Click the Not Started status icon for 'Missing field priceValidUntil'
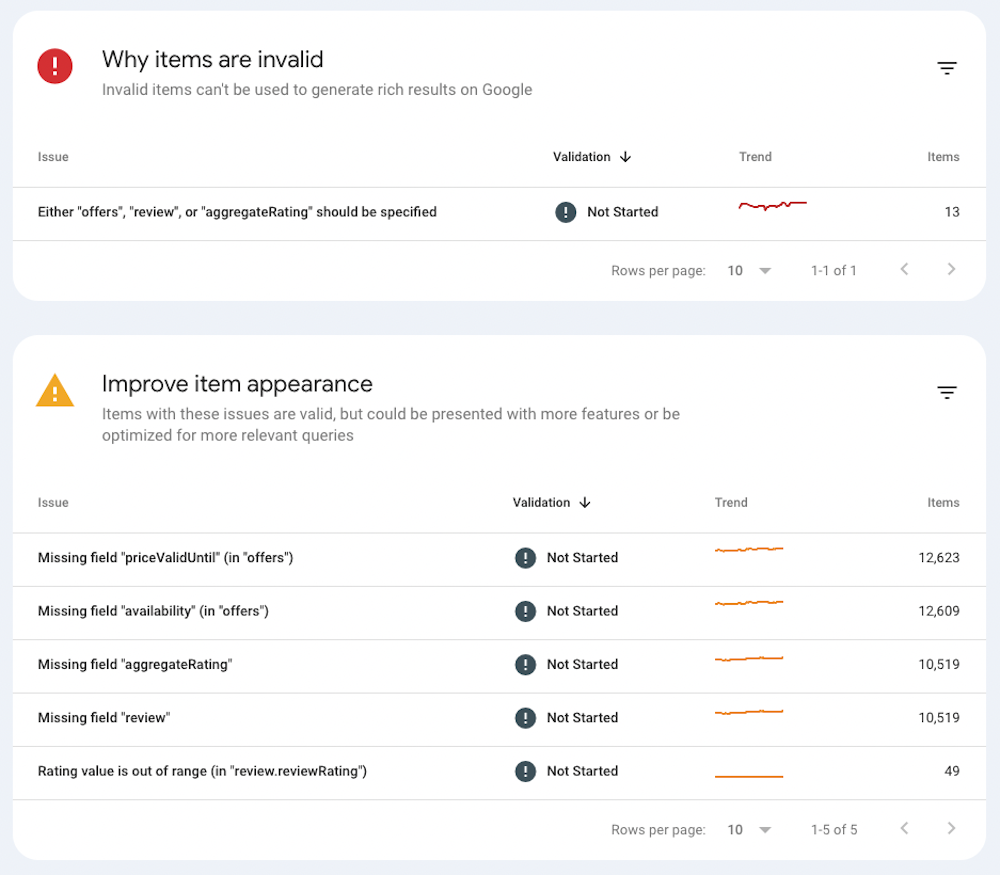This screenshot has width=1000, height=875. pyautogui.click(x=526, y=557)
